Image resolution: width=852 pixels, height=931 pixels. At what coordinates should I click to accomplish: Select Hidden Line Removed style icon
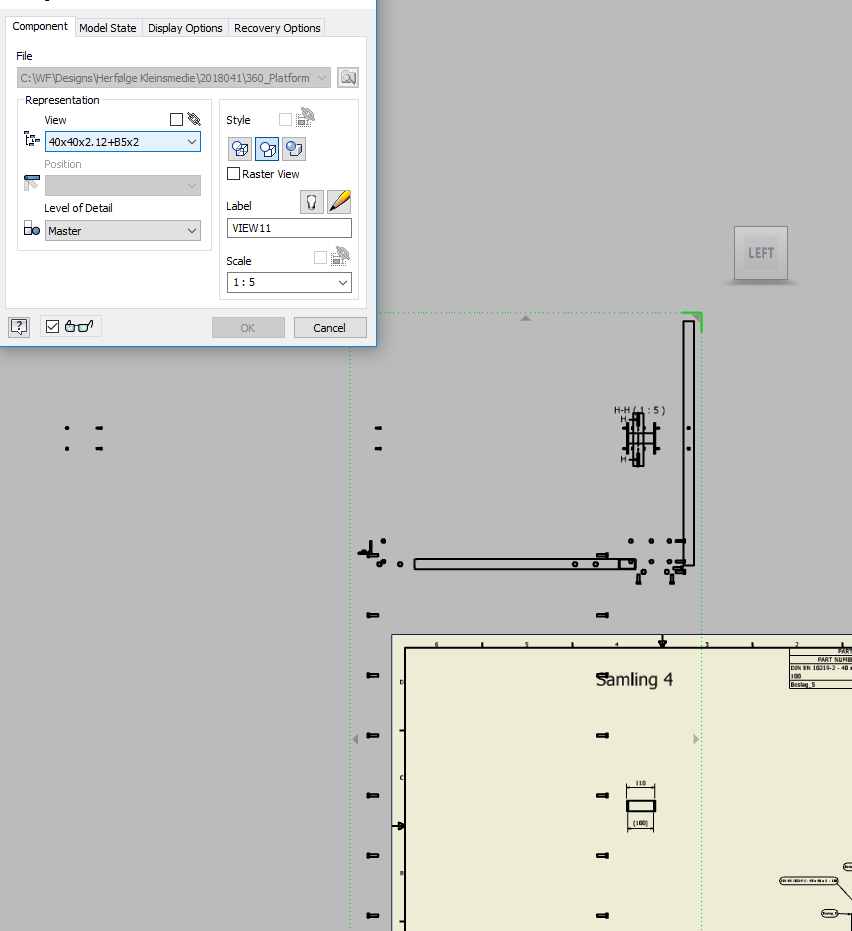coord(267,148)
